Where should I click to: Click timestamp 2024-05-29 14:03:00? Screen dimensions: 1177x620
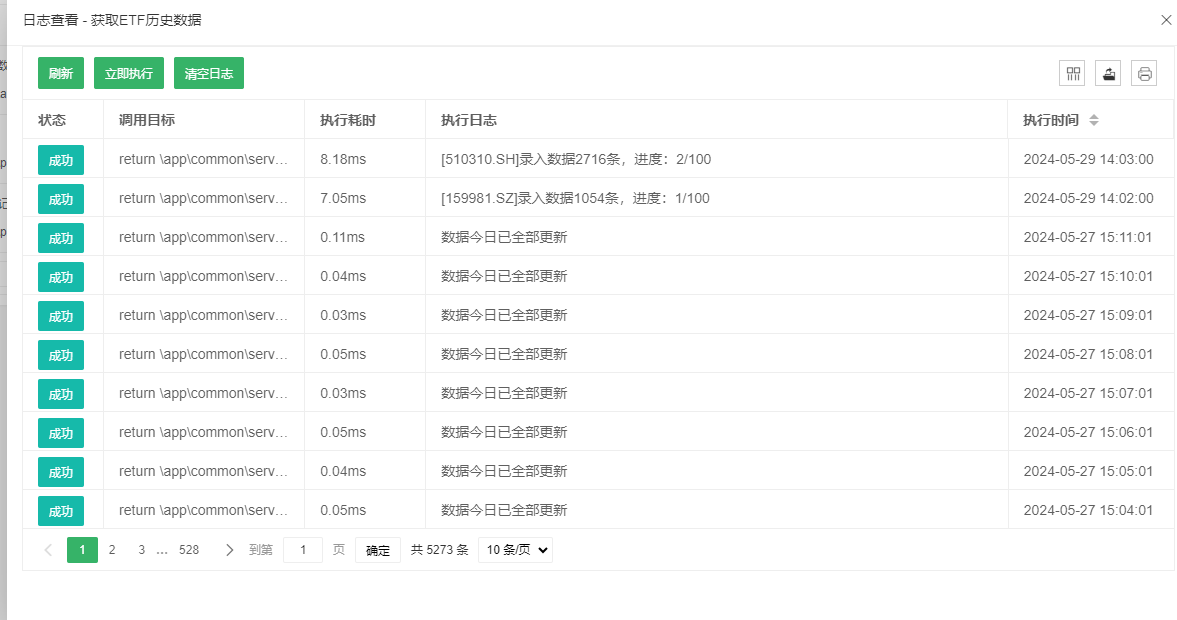click(x=1088, y=159)
